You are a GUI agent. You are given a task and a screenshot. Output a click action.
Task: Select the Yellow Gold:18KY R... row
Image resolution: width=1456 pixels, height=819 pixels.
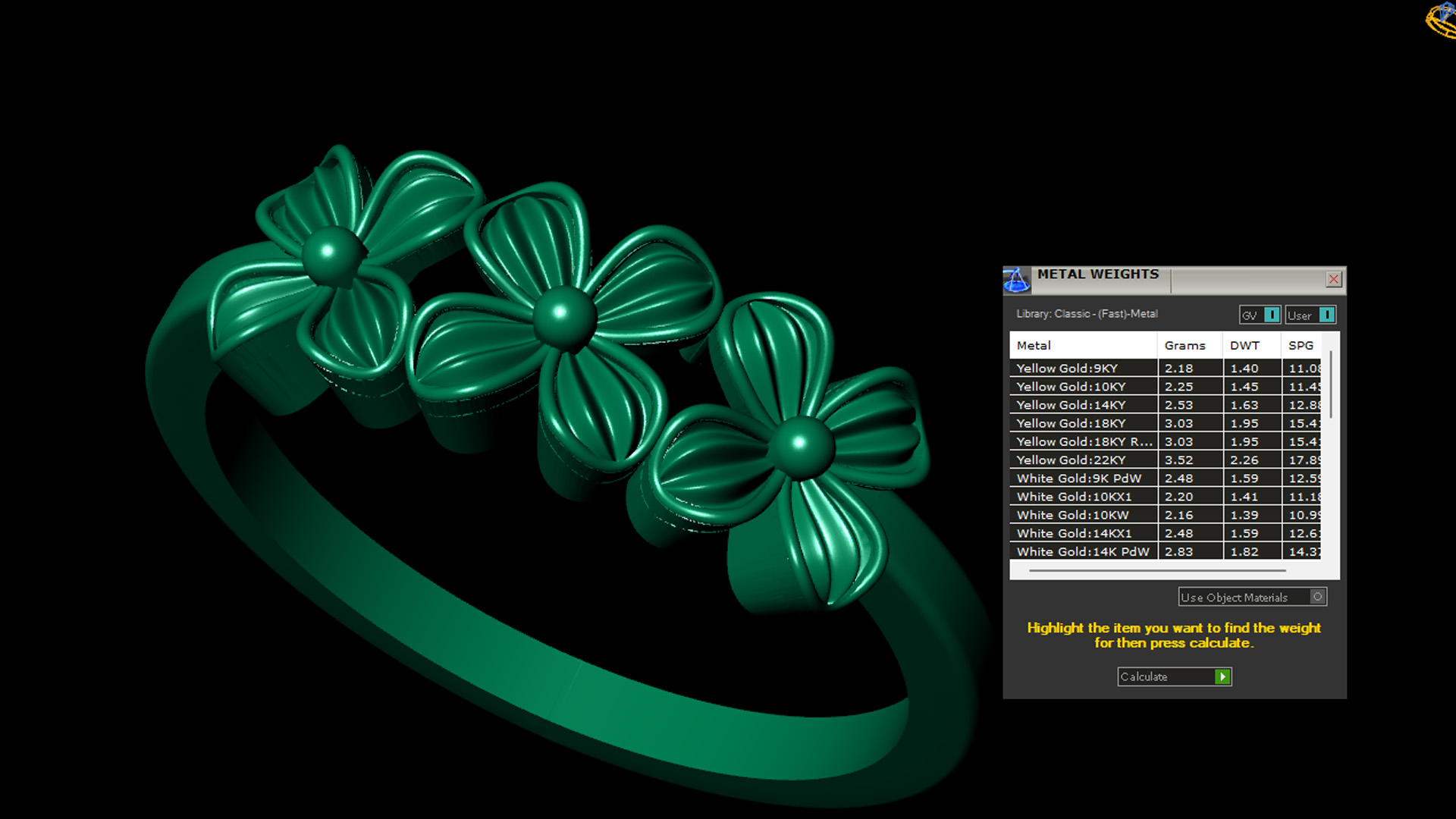pyautogui.click(x=1165, y=441)
